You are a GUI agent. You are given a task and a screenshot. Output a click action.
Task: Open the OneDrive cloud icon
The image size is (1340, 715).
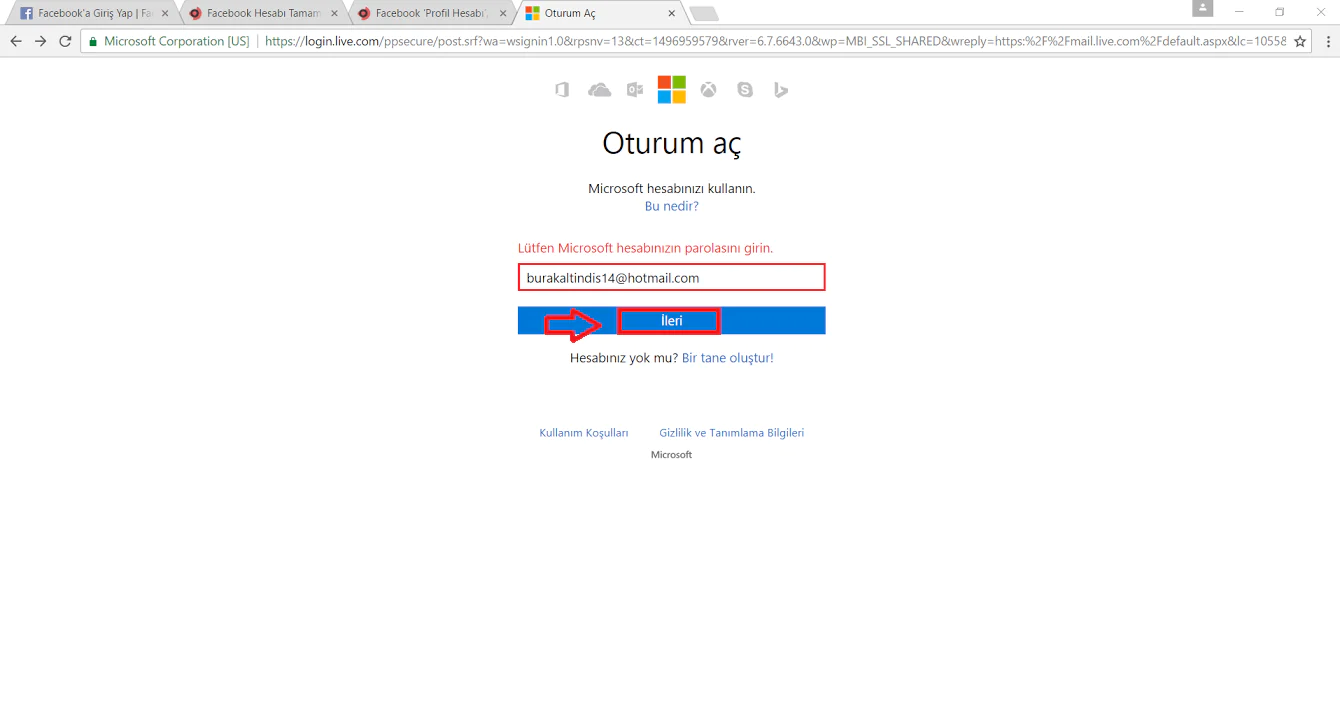pos(598,89)
